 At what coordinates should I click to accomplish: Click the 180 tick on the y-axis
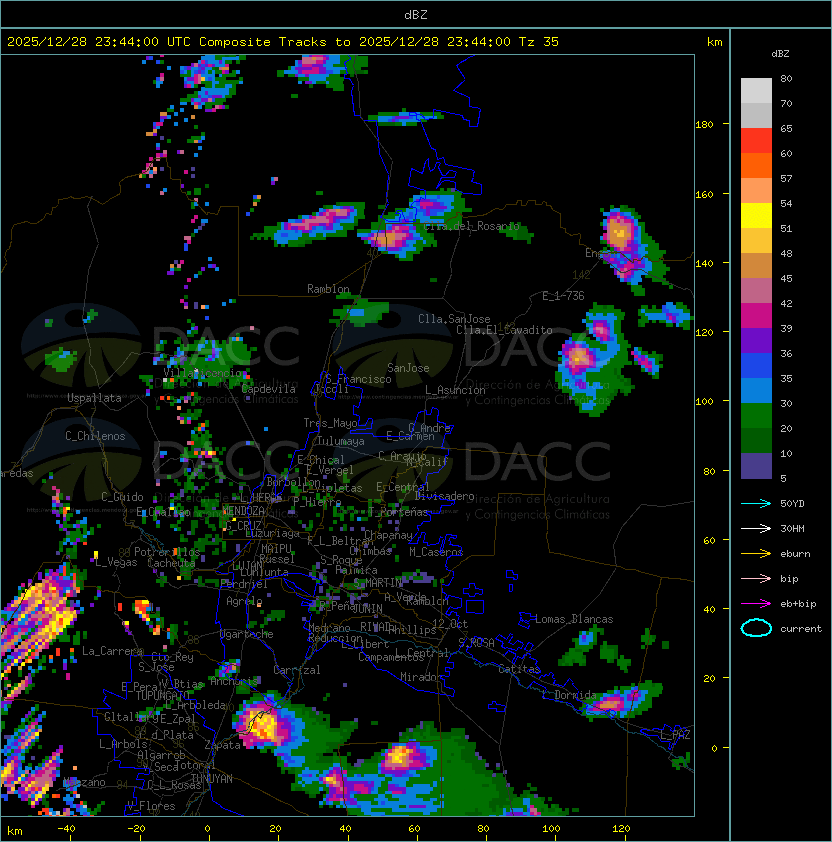pyautogui.click(x=704, y=125)
